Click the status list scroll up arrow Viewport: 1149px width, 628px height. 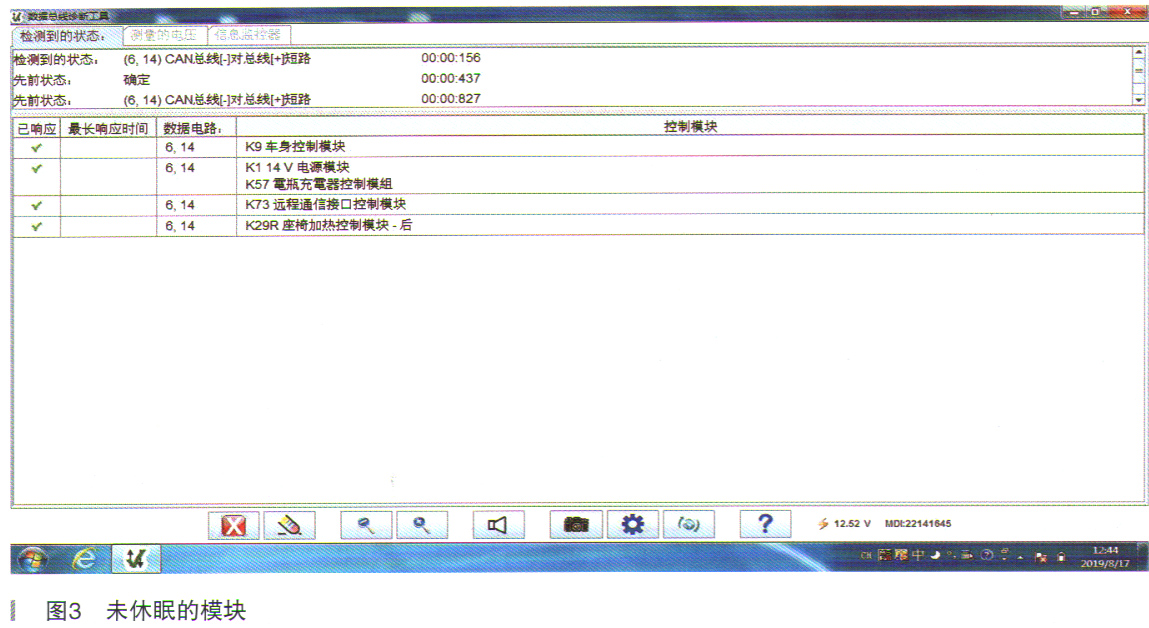click(x=1139, y=53)
